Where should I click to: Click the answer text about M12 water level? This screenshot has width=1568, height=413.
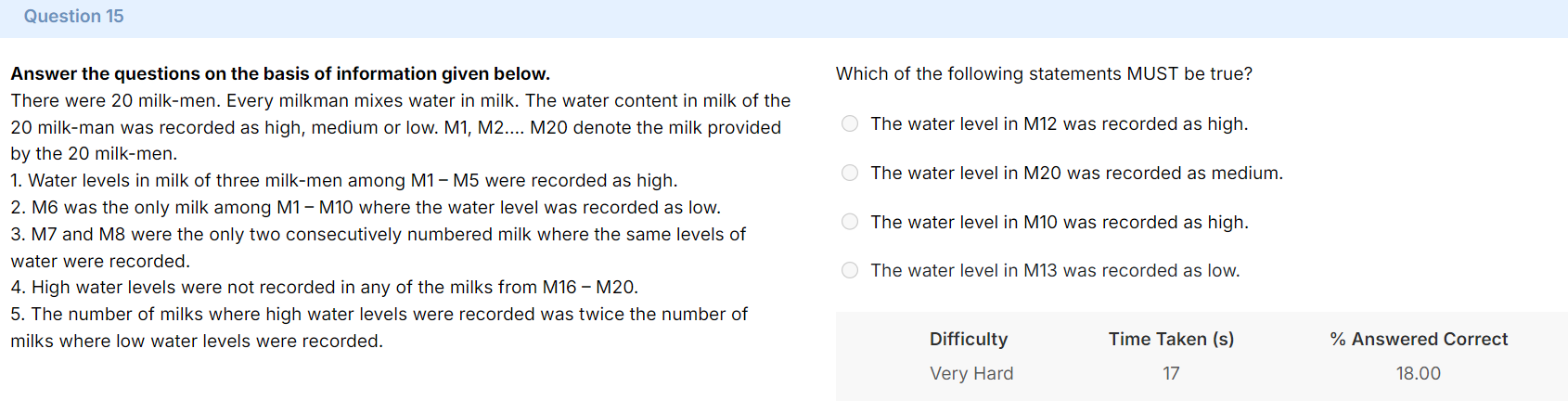pos(1059,124)
